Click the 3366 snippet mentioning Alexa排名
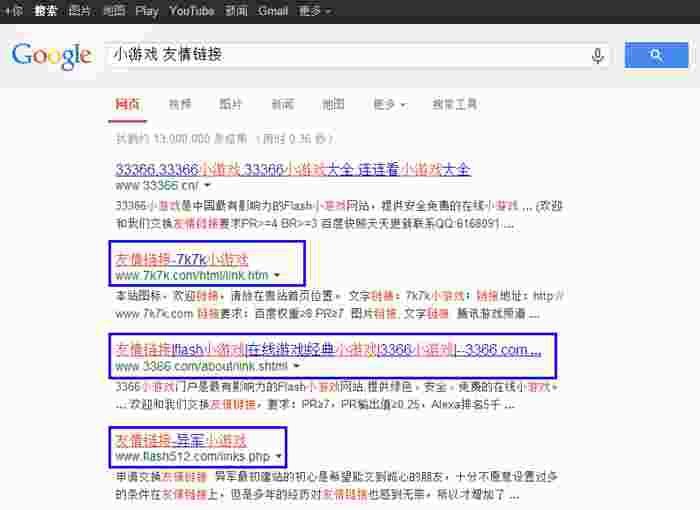The height and width of the screenshot is (510, 700). pyautogui.click(x=337, y=395)
